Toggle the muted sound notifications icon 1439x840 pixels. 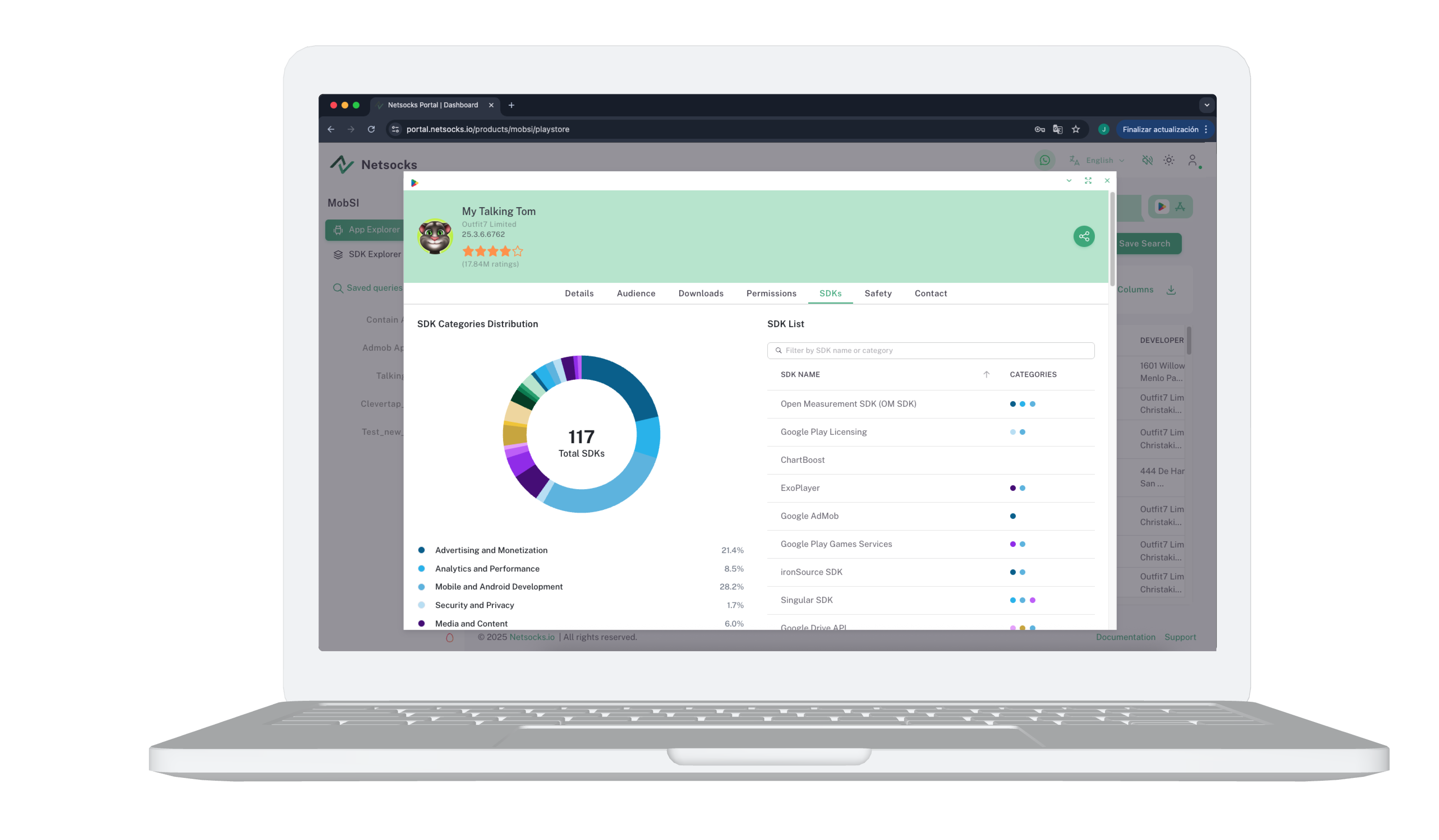coord(1147,160)
